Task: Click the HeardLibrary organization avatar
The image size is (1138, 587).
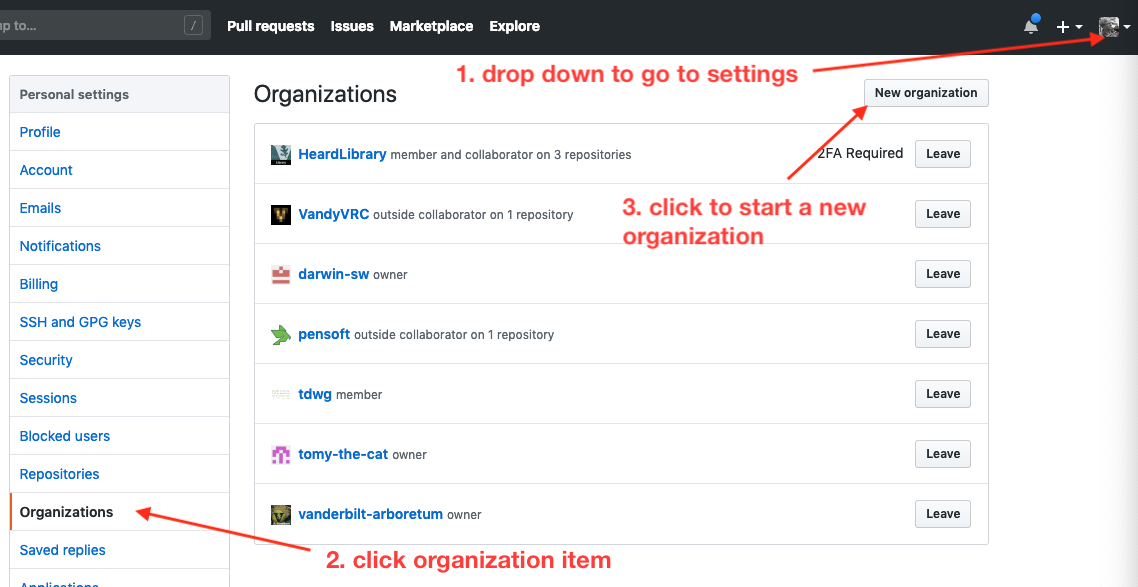Action: [281, 155]
